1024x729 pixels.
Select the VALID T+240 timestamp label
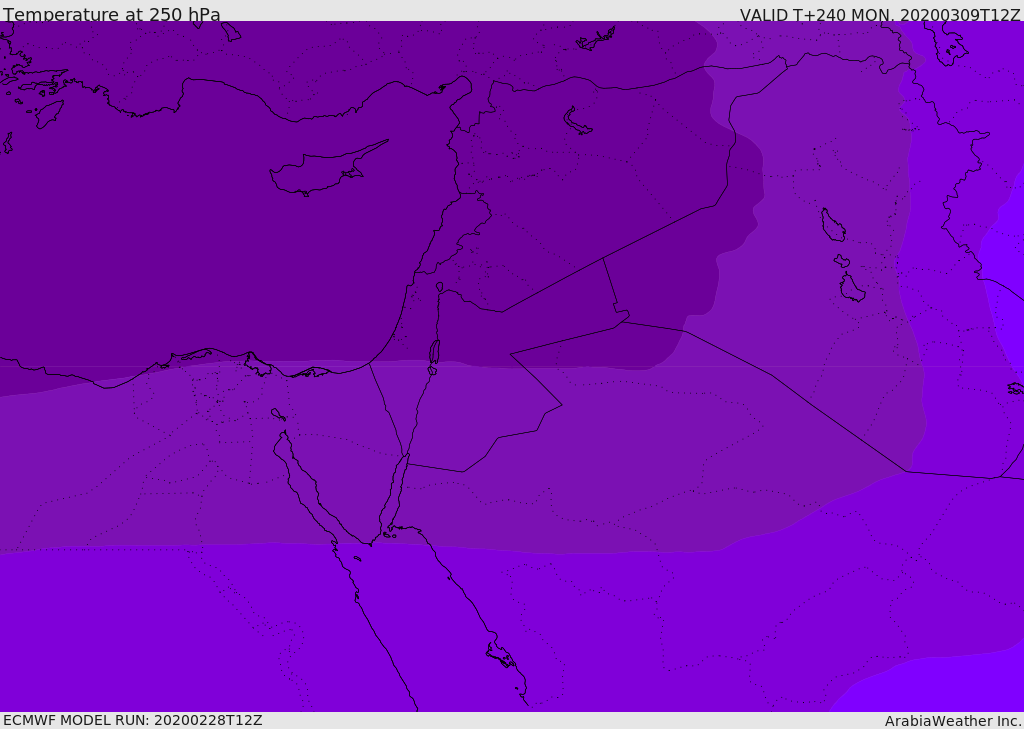click(x=880, y=15)
